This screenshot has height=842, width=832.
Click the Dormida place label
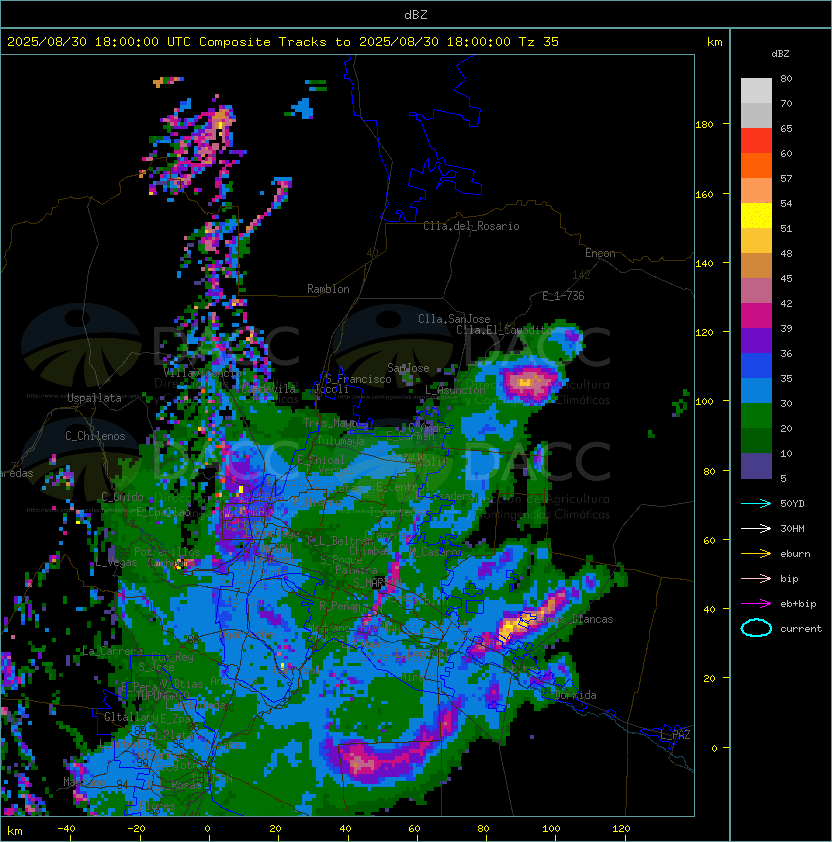pos(575,695)
